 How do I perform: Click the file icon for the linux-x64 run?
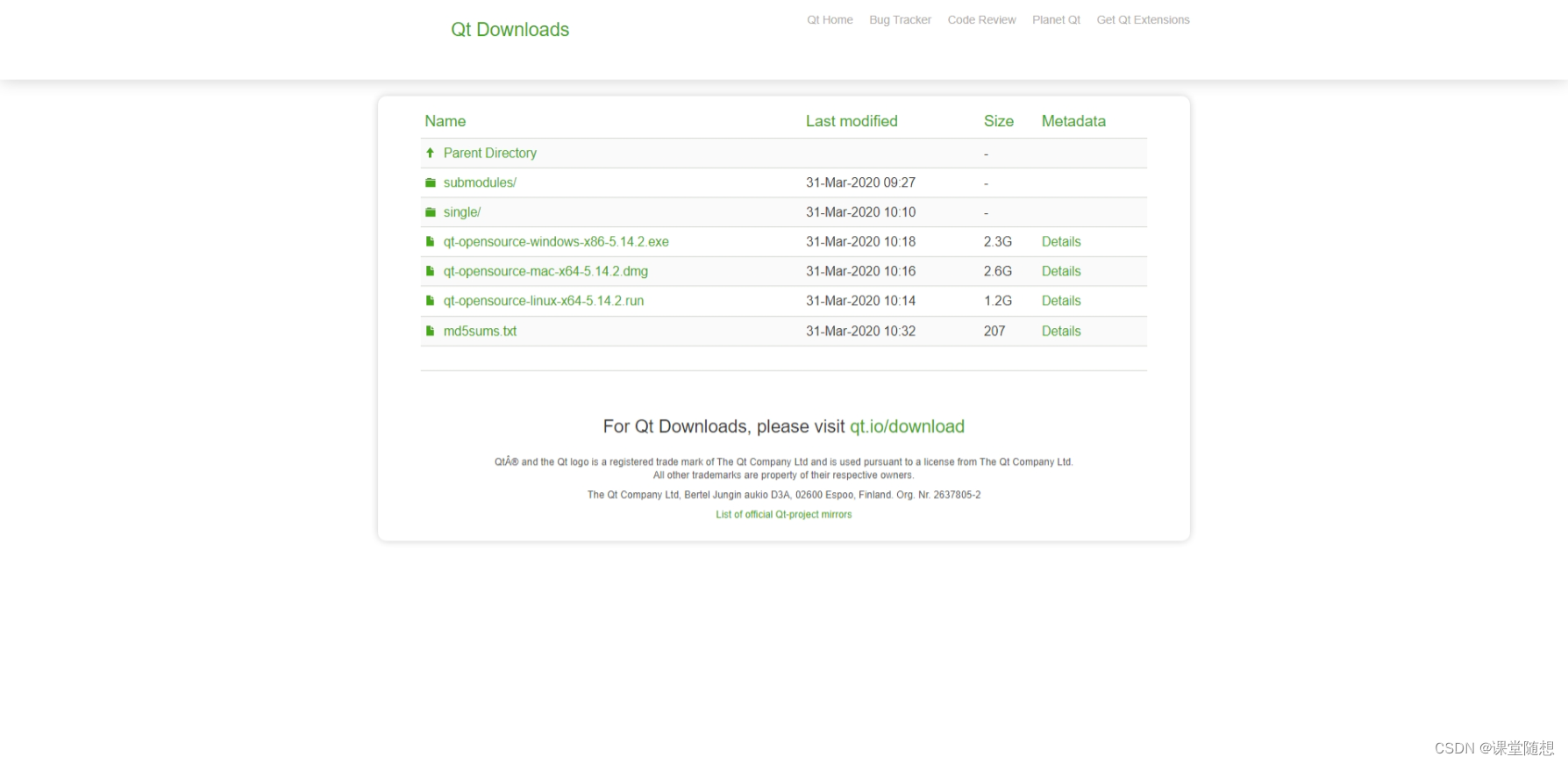pos(431,301)
